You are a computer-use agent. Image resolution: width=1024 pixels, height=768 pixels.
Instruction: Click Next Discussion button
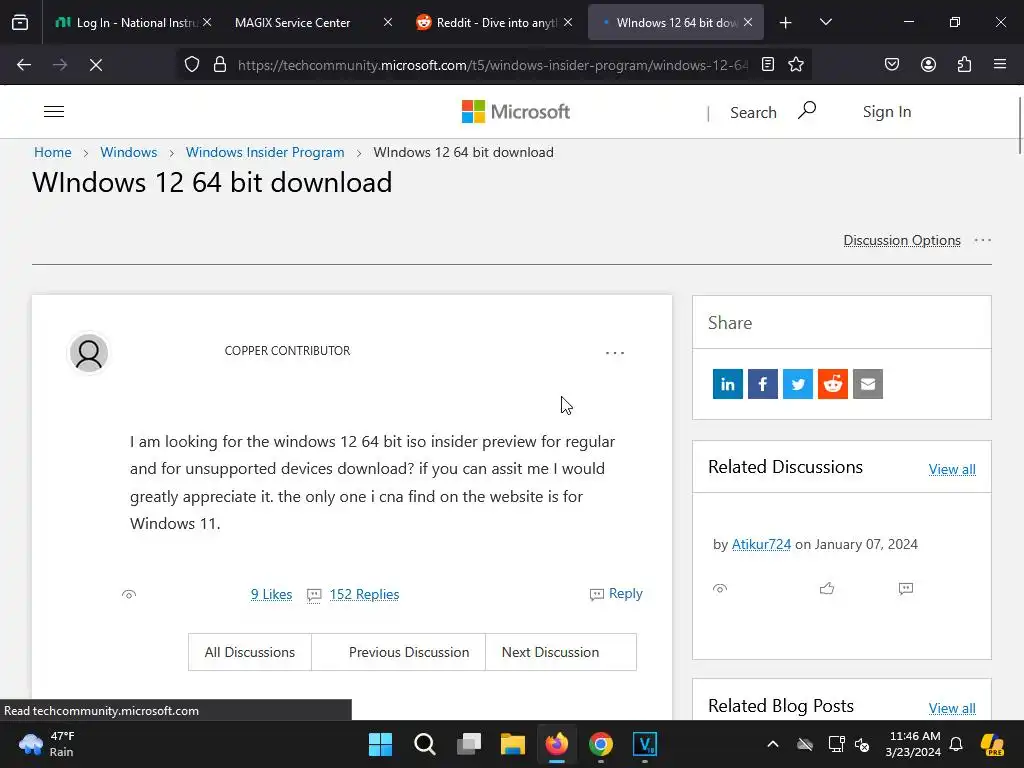(561, 652)
